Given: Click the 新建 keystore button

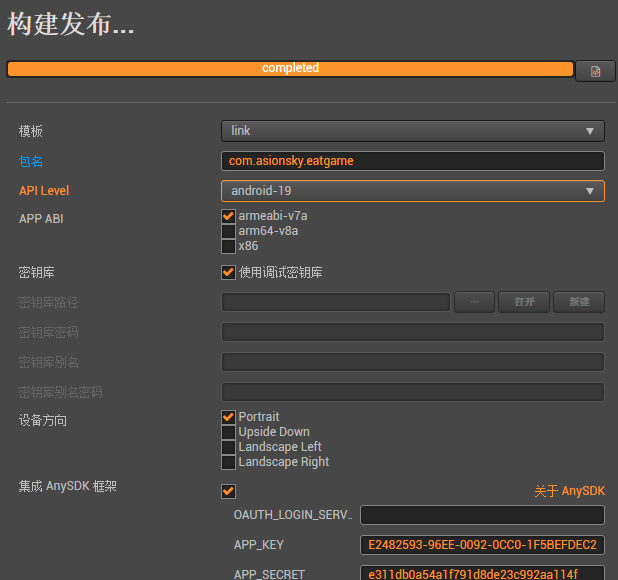Looking at the screenshot, I should click(x=579, y=302).
